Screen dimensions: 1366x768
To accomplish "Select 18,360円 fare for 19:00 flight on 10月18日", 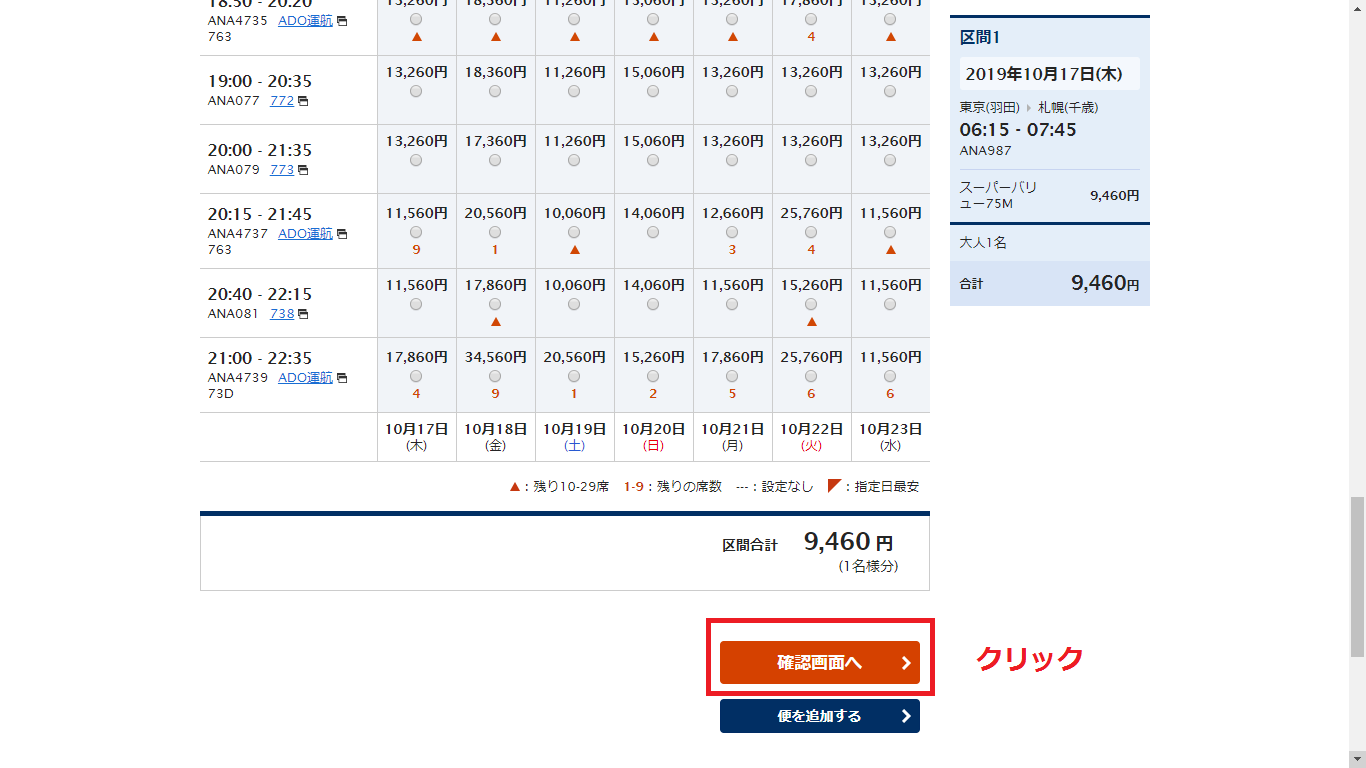I will [x=495, y=91].
